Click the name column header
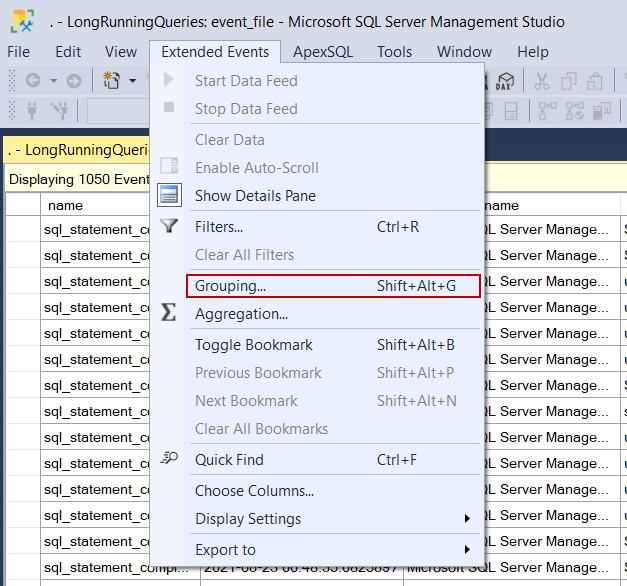Screen dimensions: 627x586 65,205
